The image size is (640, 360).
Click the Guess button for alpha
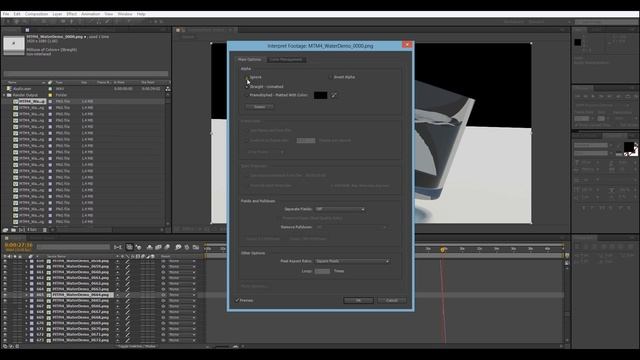[260, 107]
